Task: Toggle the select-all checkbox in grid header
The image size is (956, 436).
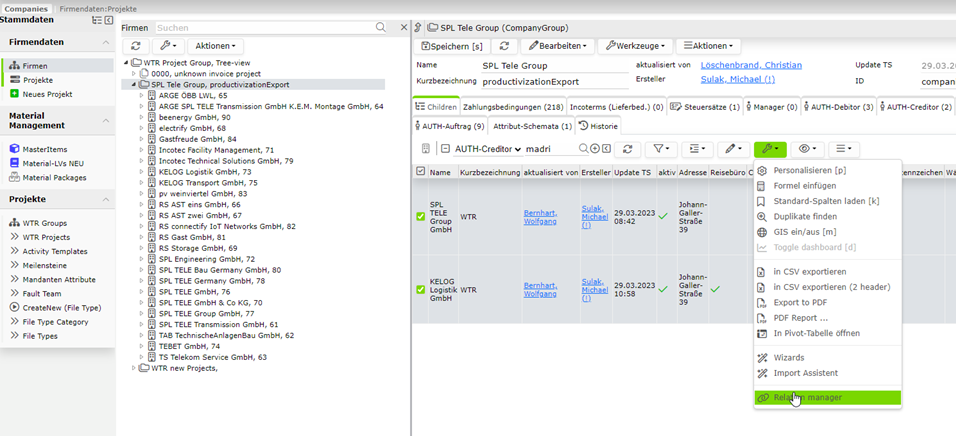Action: coord(420,172)
